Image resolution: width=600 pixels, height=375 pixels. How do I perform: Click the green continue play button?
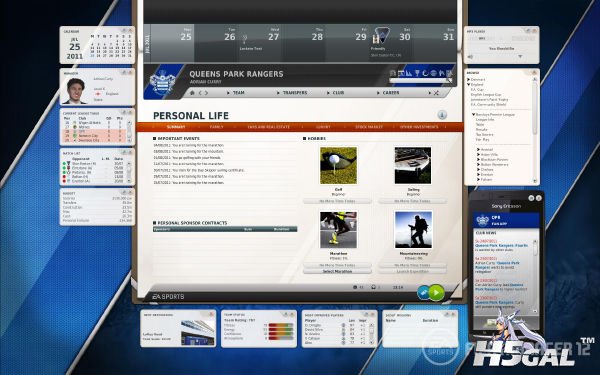pyautogui.click(x=437, y=293)
